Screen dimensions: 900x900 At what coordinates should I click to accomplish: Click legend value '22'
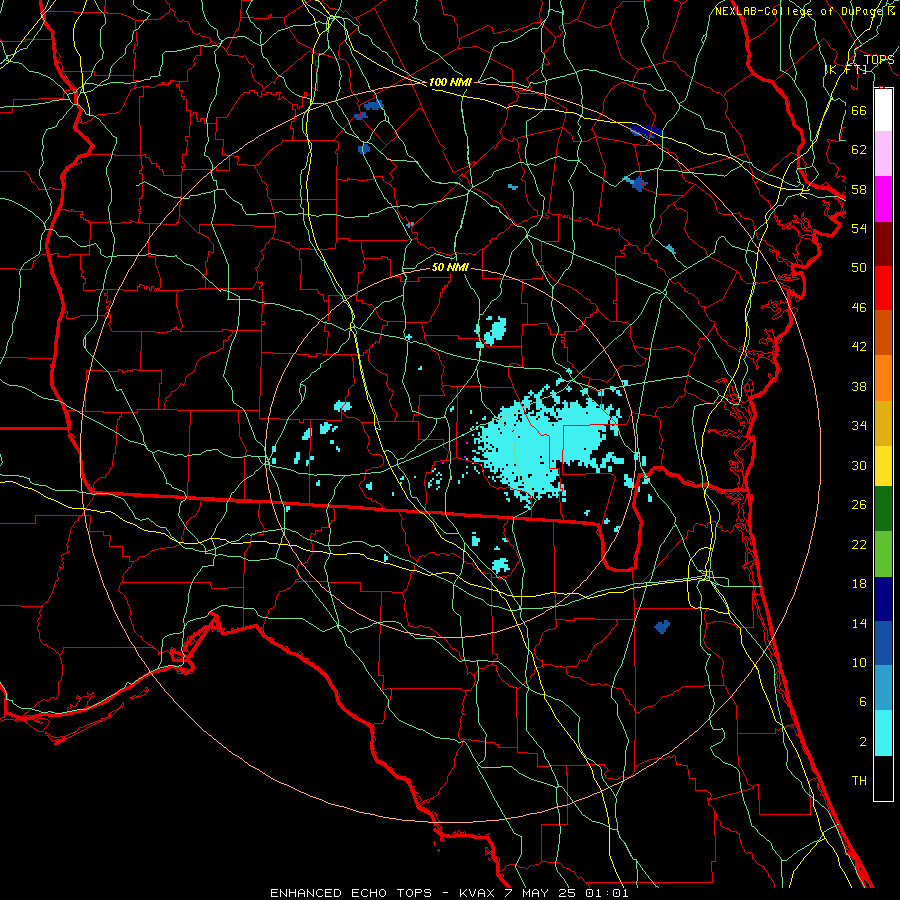click(859, 544)
